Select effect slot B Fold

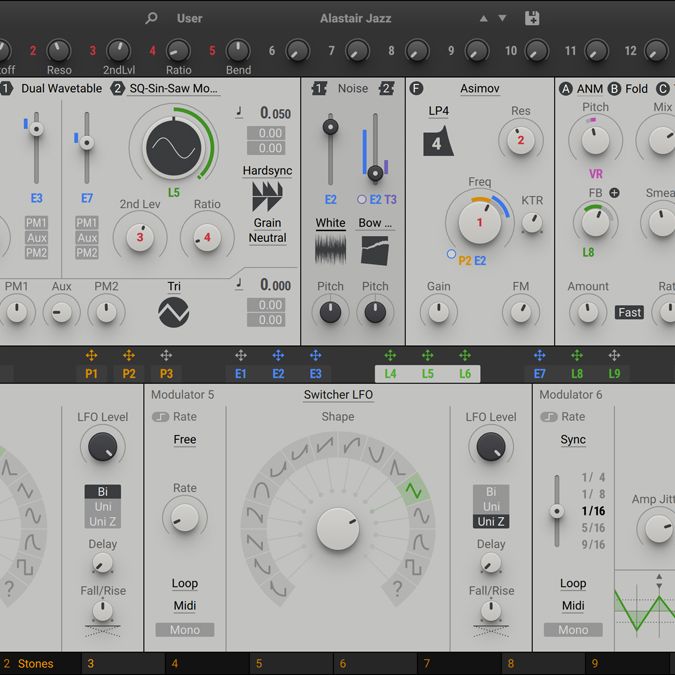(628, 89)
